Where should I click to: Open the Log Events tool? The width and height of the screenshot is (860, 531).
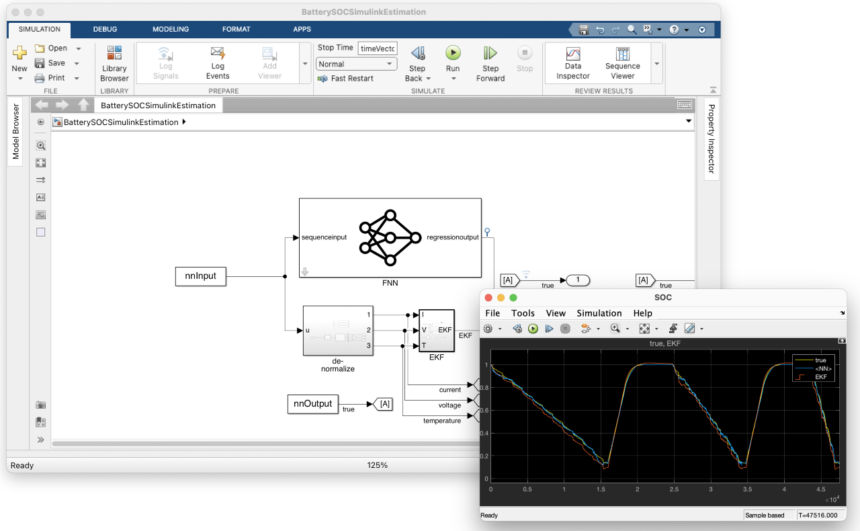point(218,64)
